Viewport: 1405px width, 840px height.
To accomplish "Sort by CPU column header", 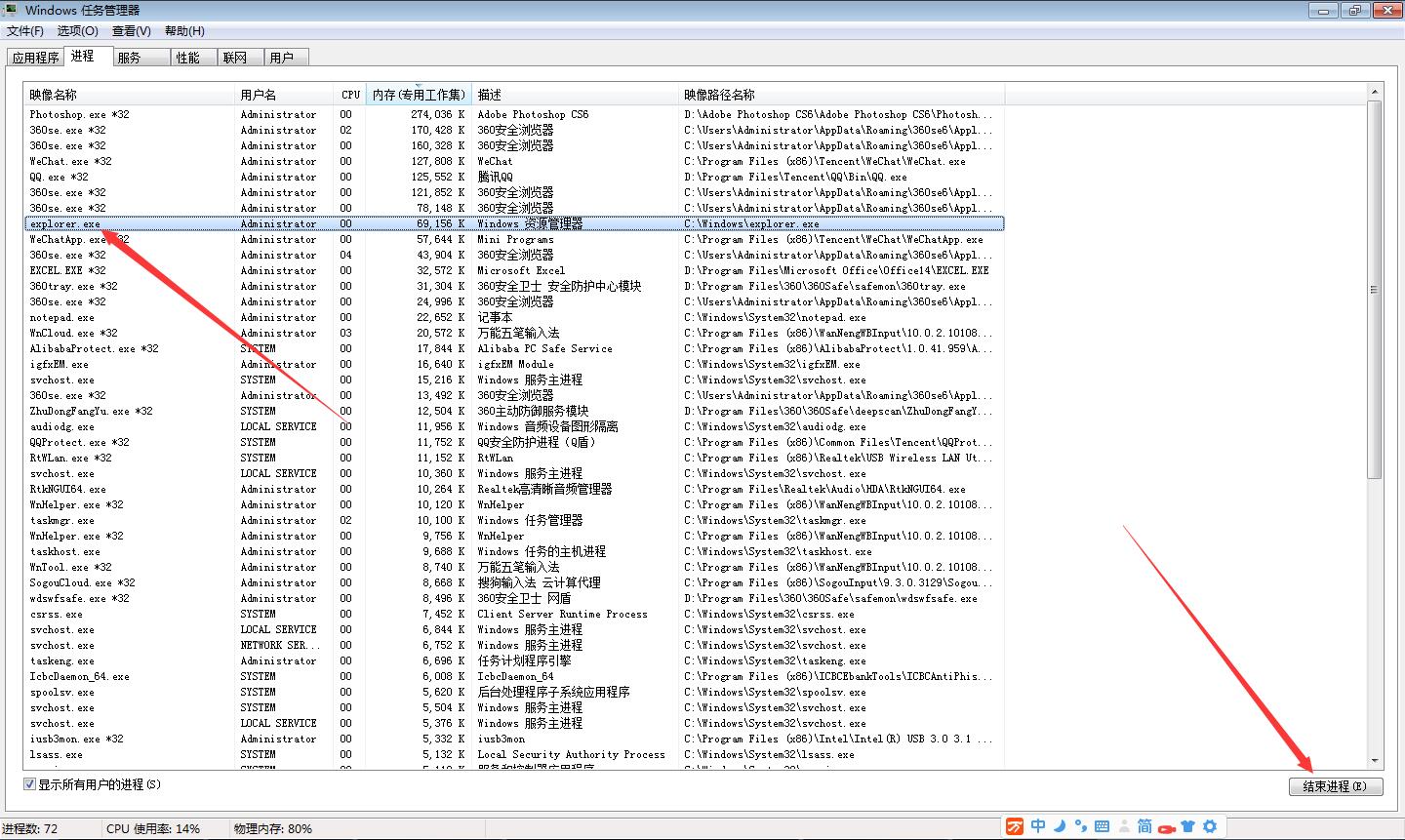I will click(x=351, y=95).
